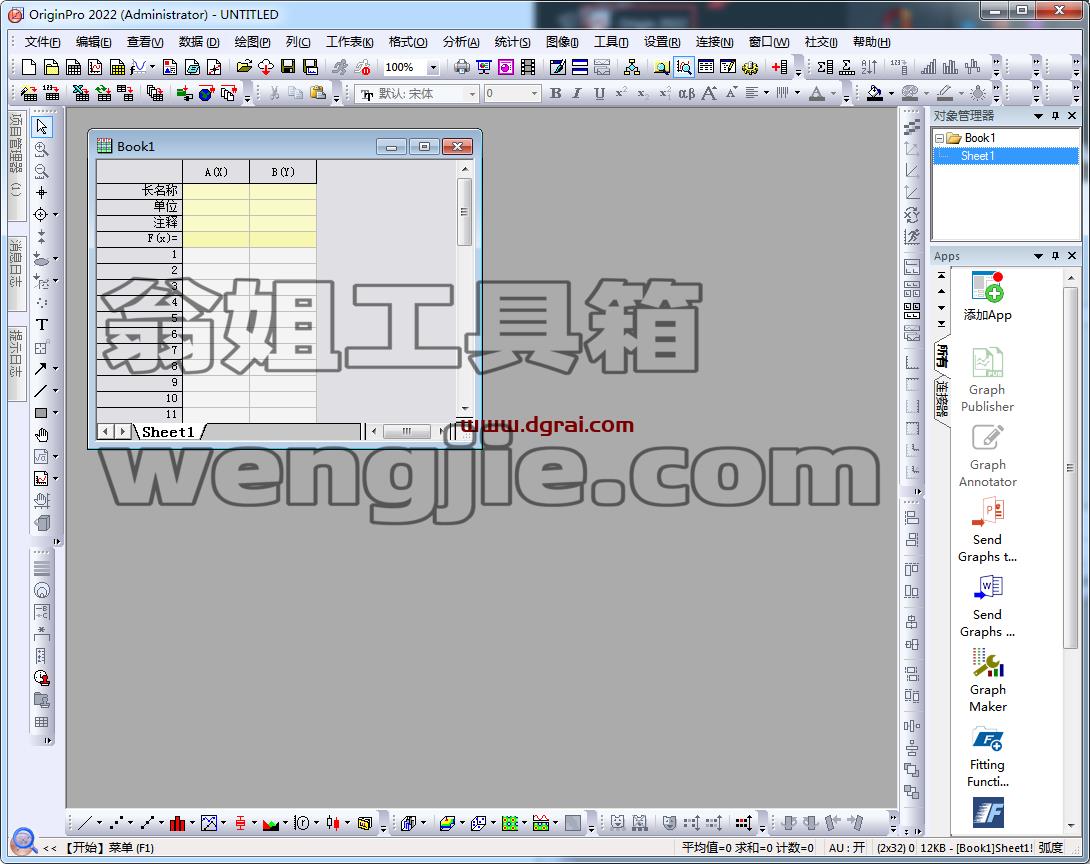The height and width of the screenshot is (864, 1090).
Task: Toggle superscript formatting
Action: [621, 93]
